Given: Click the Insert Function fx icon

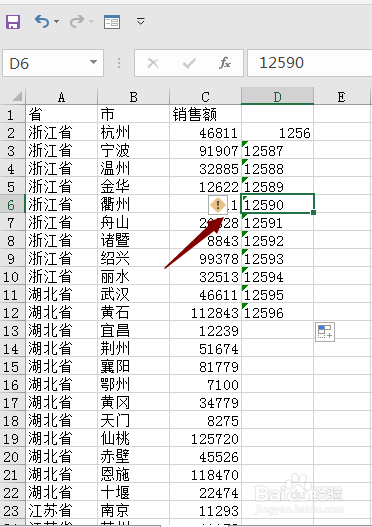Looking at the screenshot, I should [225, 63].
